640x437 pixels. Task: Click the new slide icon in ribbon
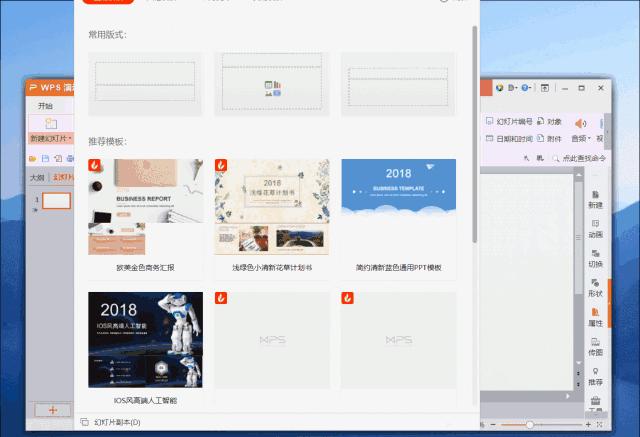[x=51, y=124]
